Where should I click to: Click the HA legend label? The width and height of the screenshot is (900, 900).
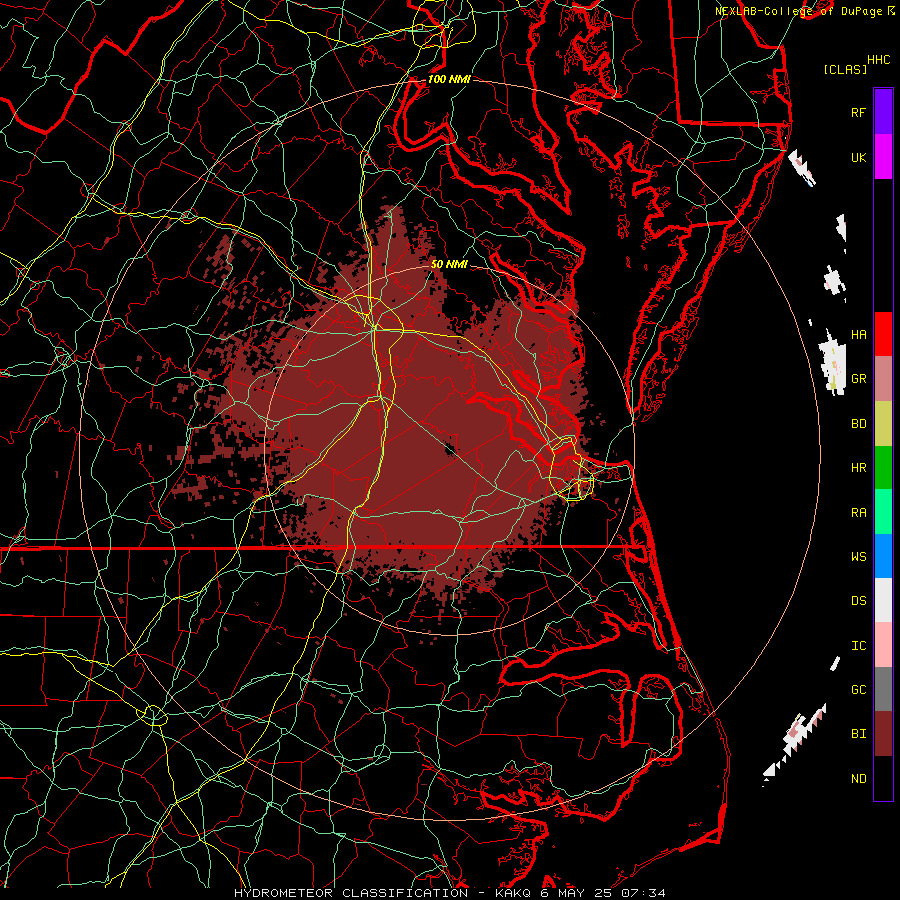pos(858,334)
